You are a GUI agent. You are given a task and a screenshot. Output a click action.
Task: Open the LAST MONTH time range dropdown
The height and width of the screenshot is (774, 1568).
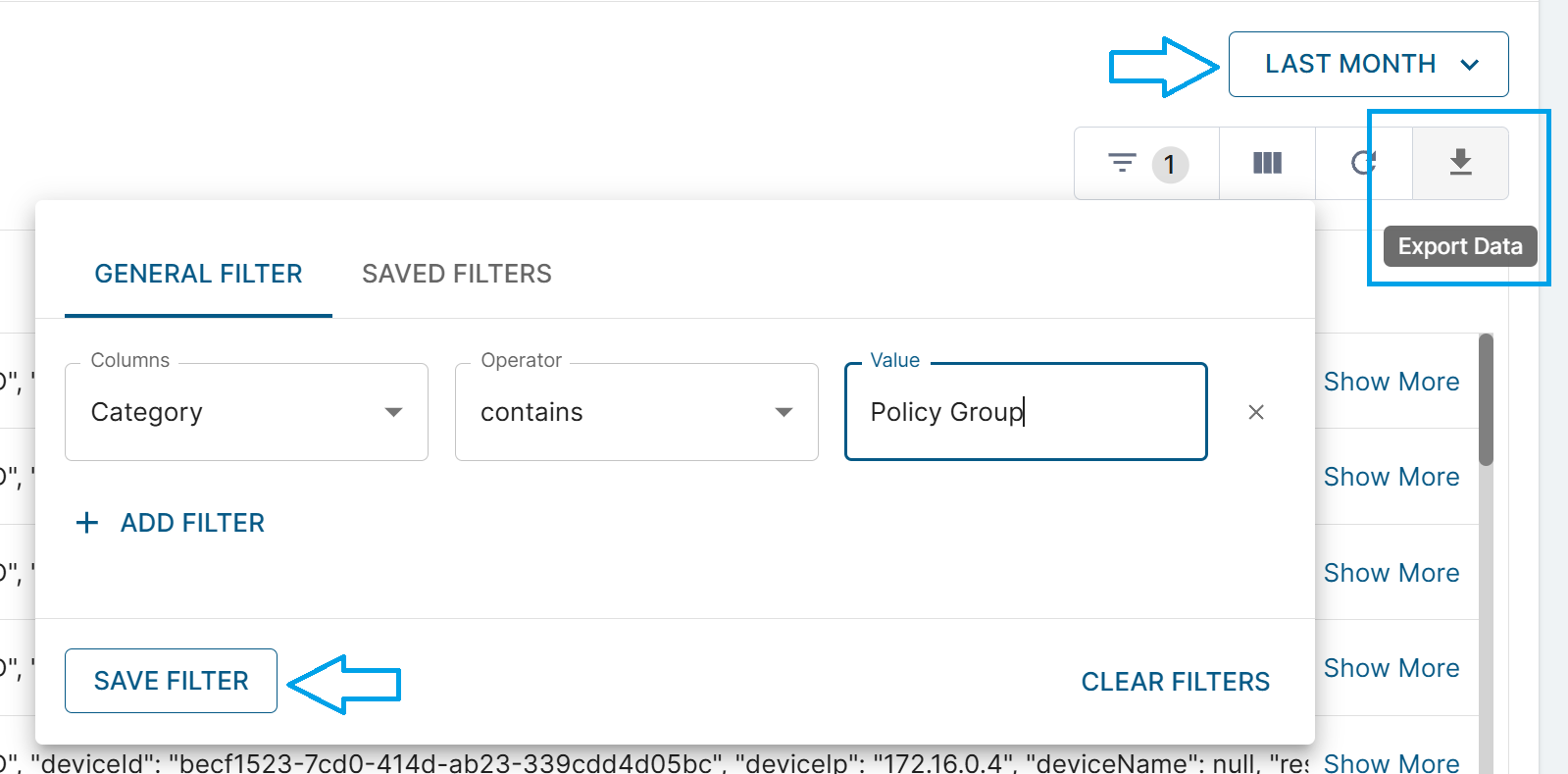[1368, 65]
